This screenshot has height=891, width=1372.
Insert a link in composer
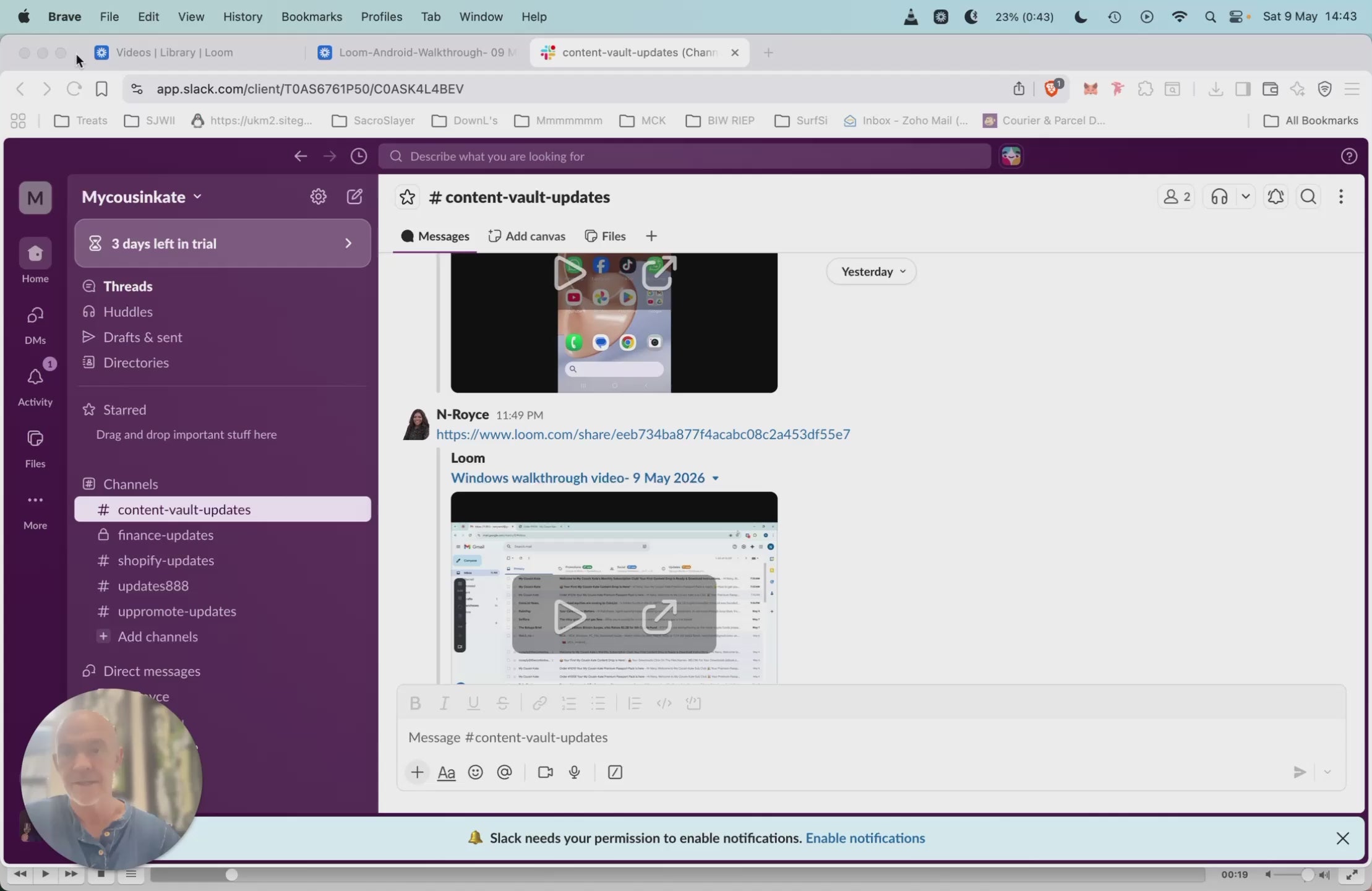point(539,704)
